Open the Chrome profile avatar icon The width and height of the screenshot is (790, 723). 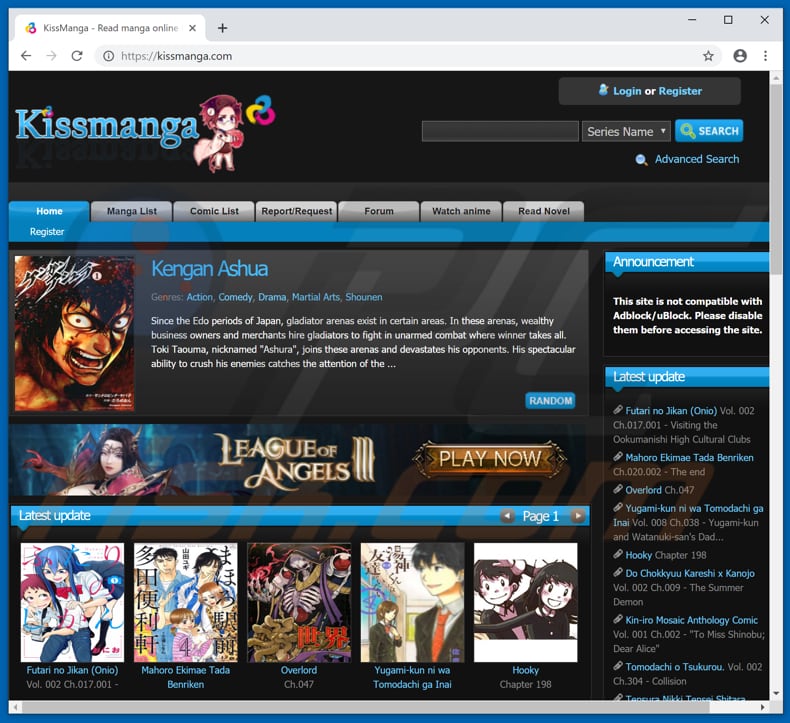[740, 56]
